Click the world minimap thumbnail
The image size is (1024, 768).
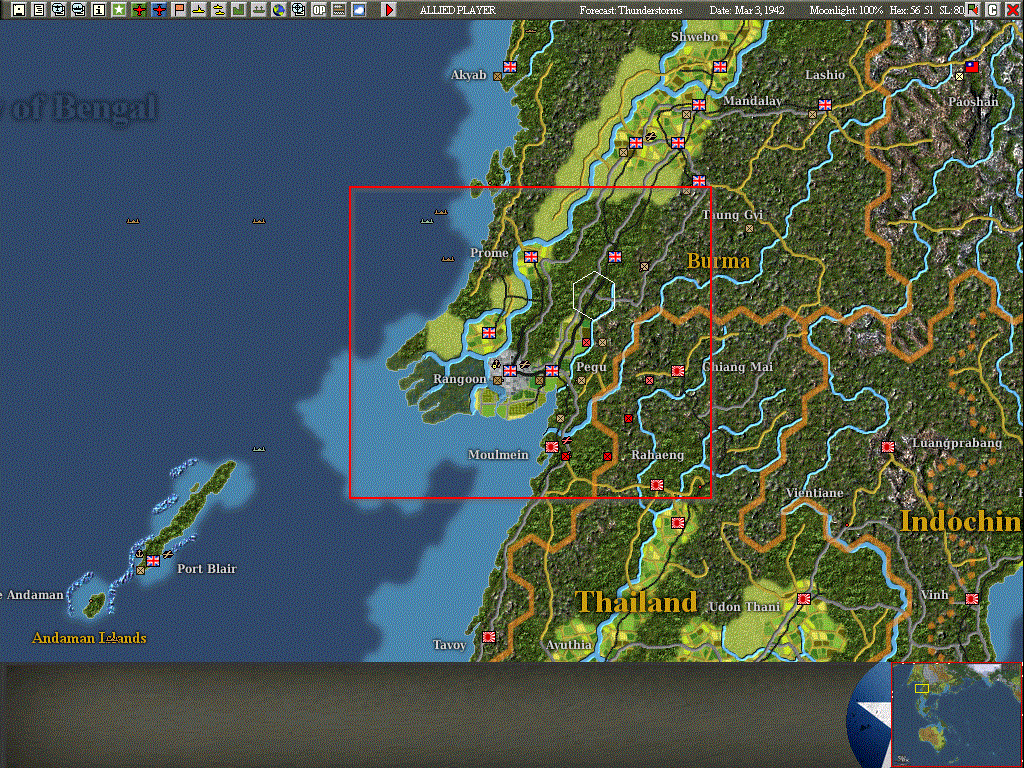tap(956, 714)
